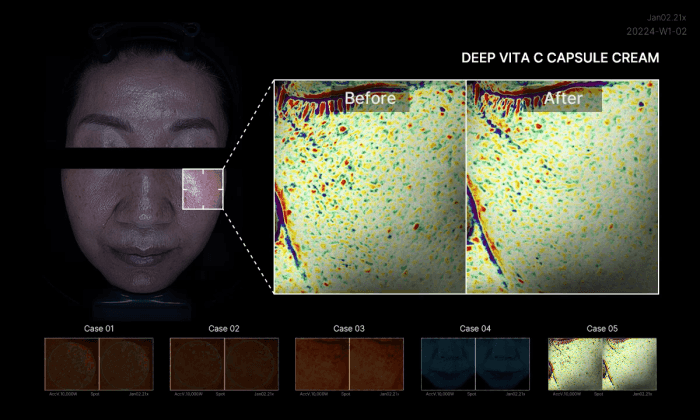Select the Case 02 right thumbnail

[x=251, y=359]
